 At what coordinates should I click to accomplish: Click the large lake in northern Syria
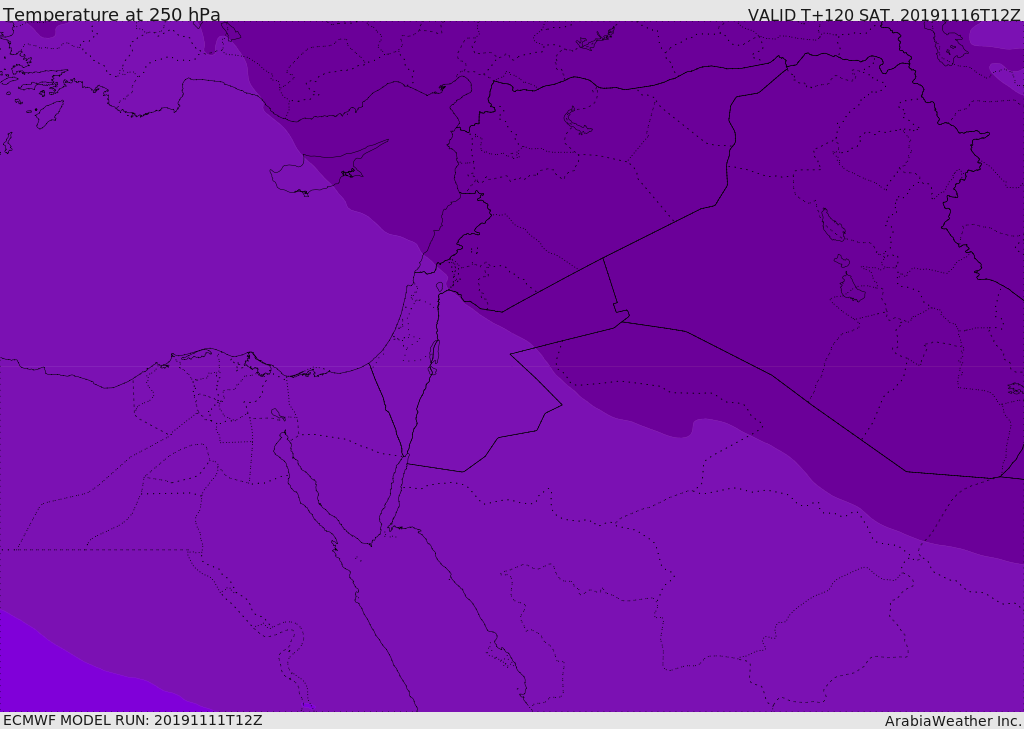(x=578, y=122)
